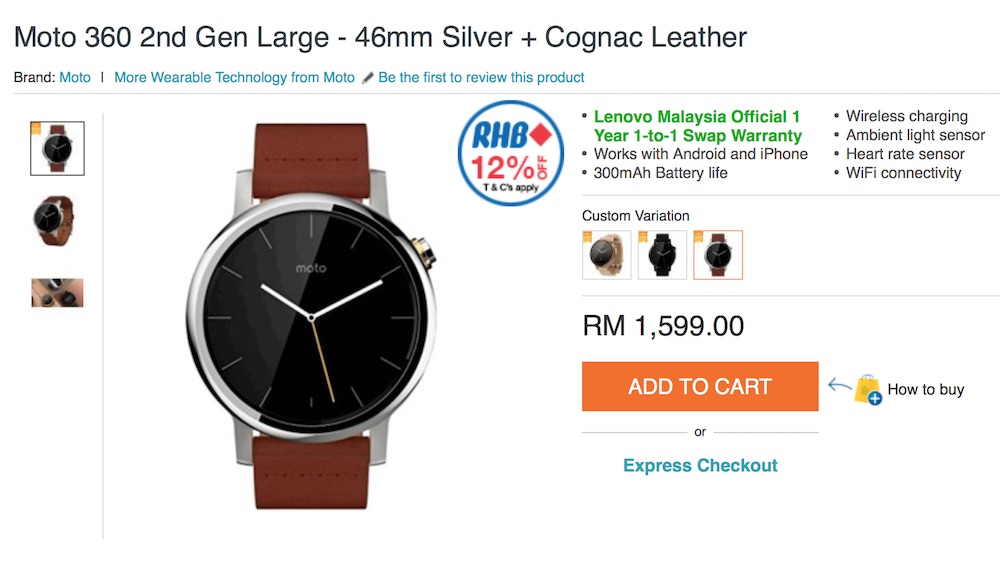Select the angled side-view watch thumbnail
Image resolution: width=1000 pixels, height=587 pixels.
click(55, 221)
